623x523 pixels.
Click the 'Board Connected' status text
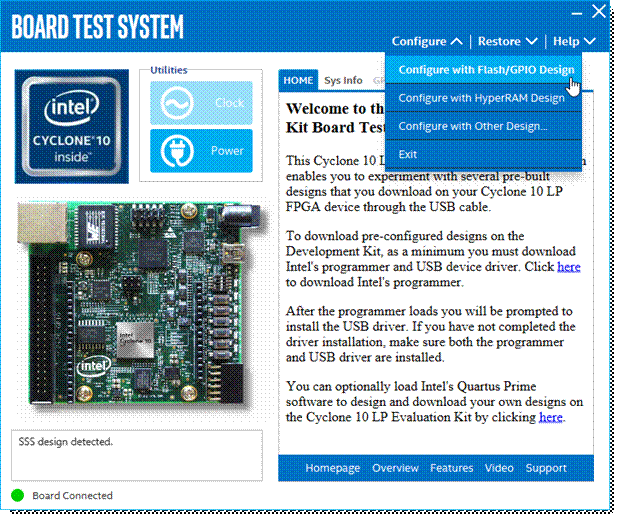coord(72,496)
